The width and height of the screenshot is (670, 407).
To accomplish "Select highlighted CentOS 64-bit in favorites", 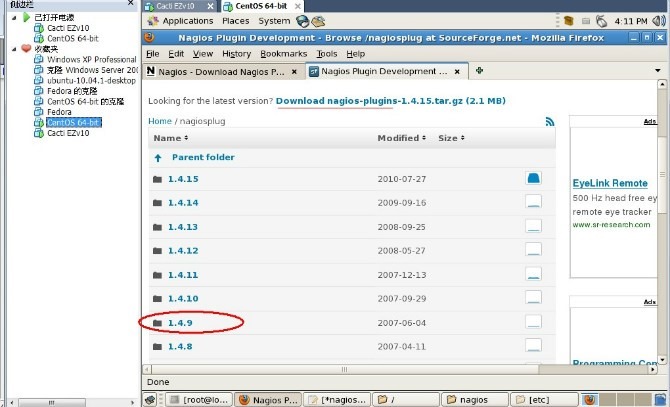I will (73, 123).
